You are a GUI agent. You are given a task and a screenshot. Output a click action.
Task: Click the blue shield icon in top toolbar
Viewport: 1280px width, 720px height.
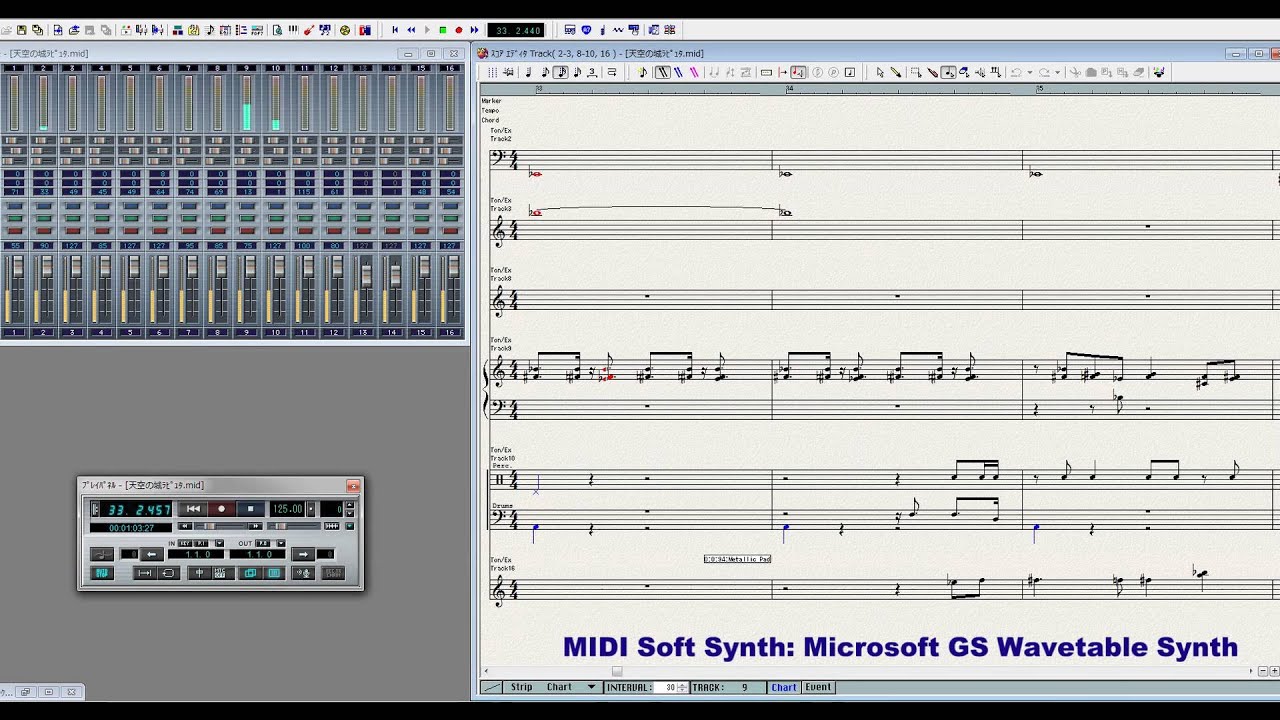coord(586,30)
